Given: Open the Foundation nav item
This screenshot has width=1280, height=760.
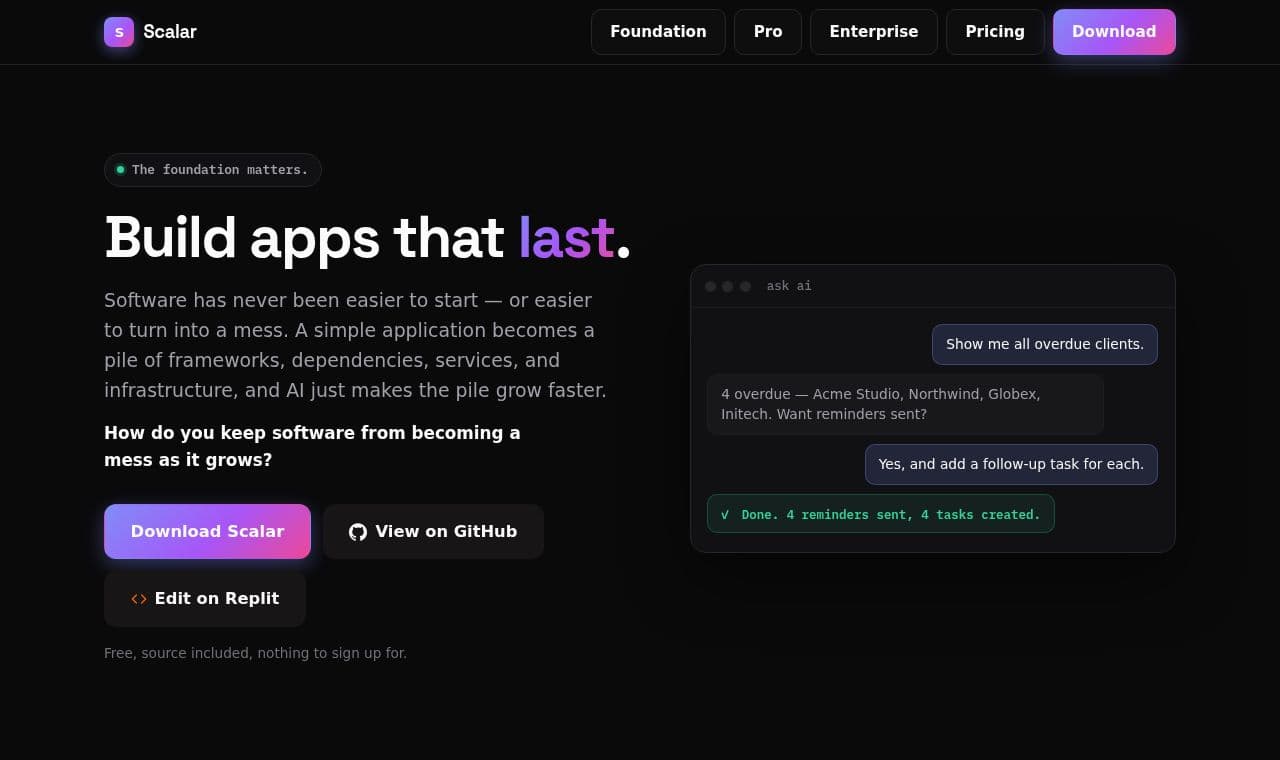Looking at the screenshot, I should click(x=658, y=32).
